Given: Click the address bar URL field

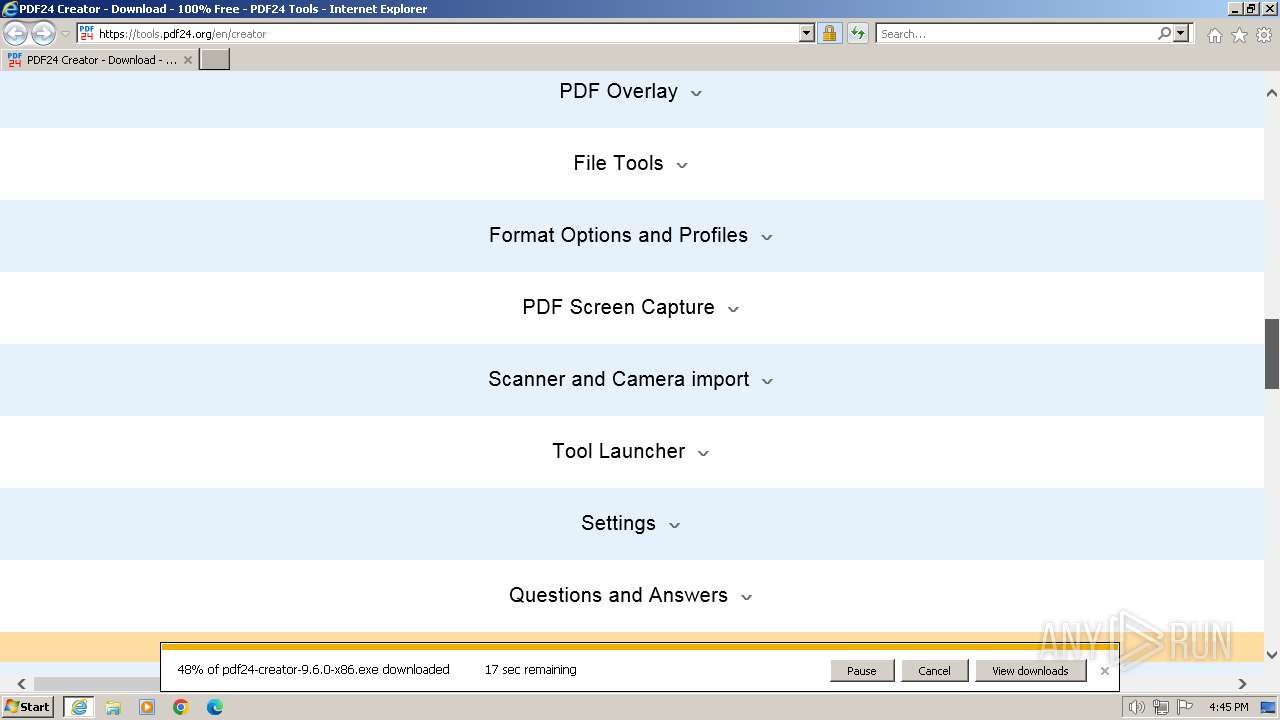Looking at the screenshot, I should [x=447, y=33].
